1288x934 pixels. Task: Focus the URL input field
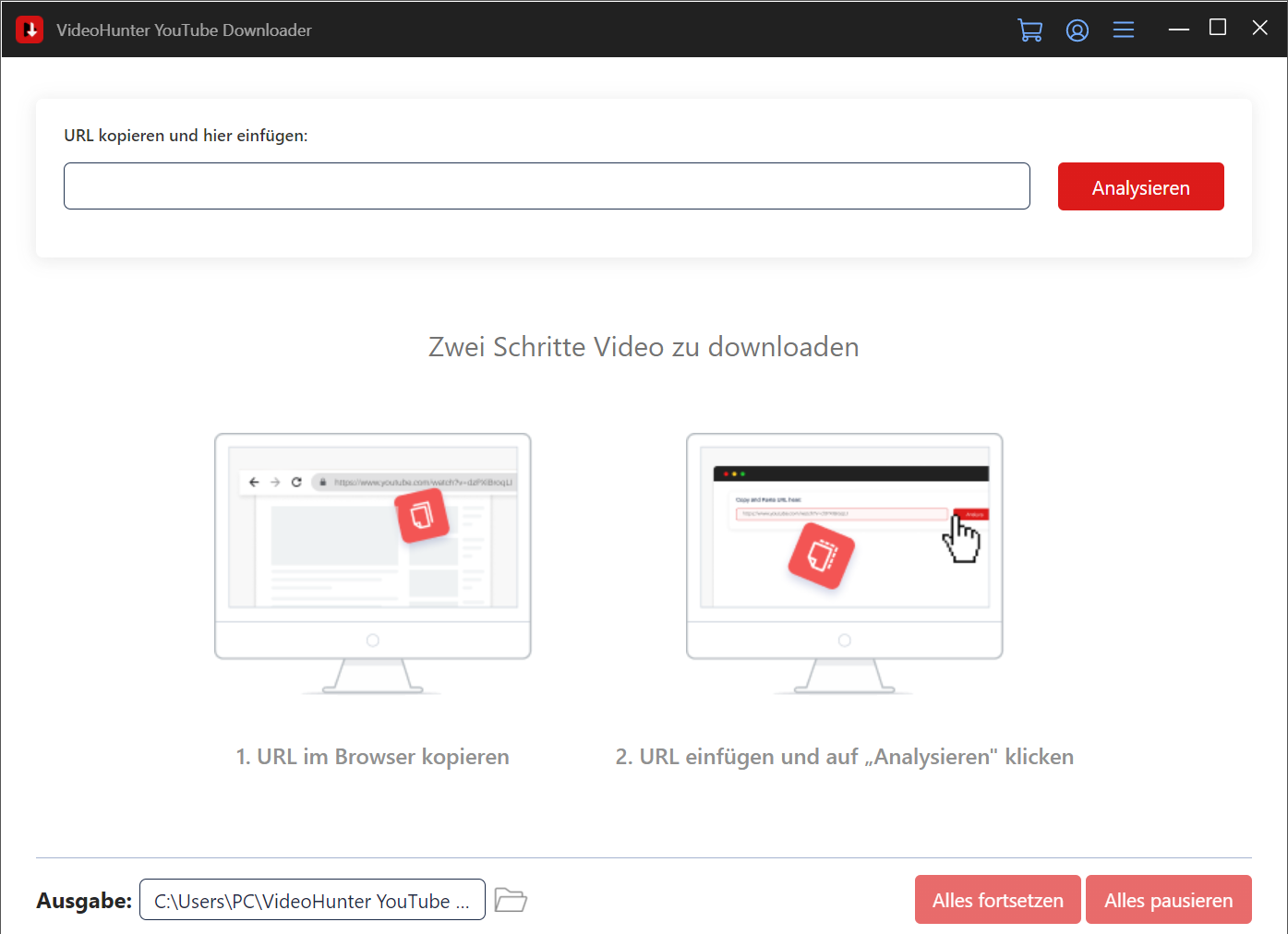[547, 186]
